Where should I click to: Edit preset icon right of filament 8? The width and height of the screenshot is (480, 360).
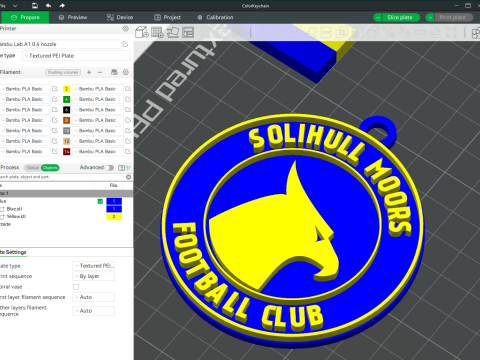[x=128, y=120]
